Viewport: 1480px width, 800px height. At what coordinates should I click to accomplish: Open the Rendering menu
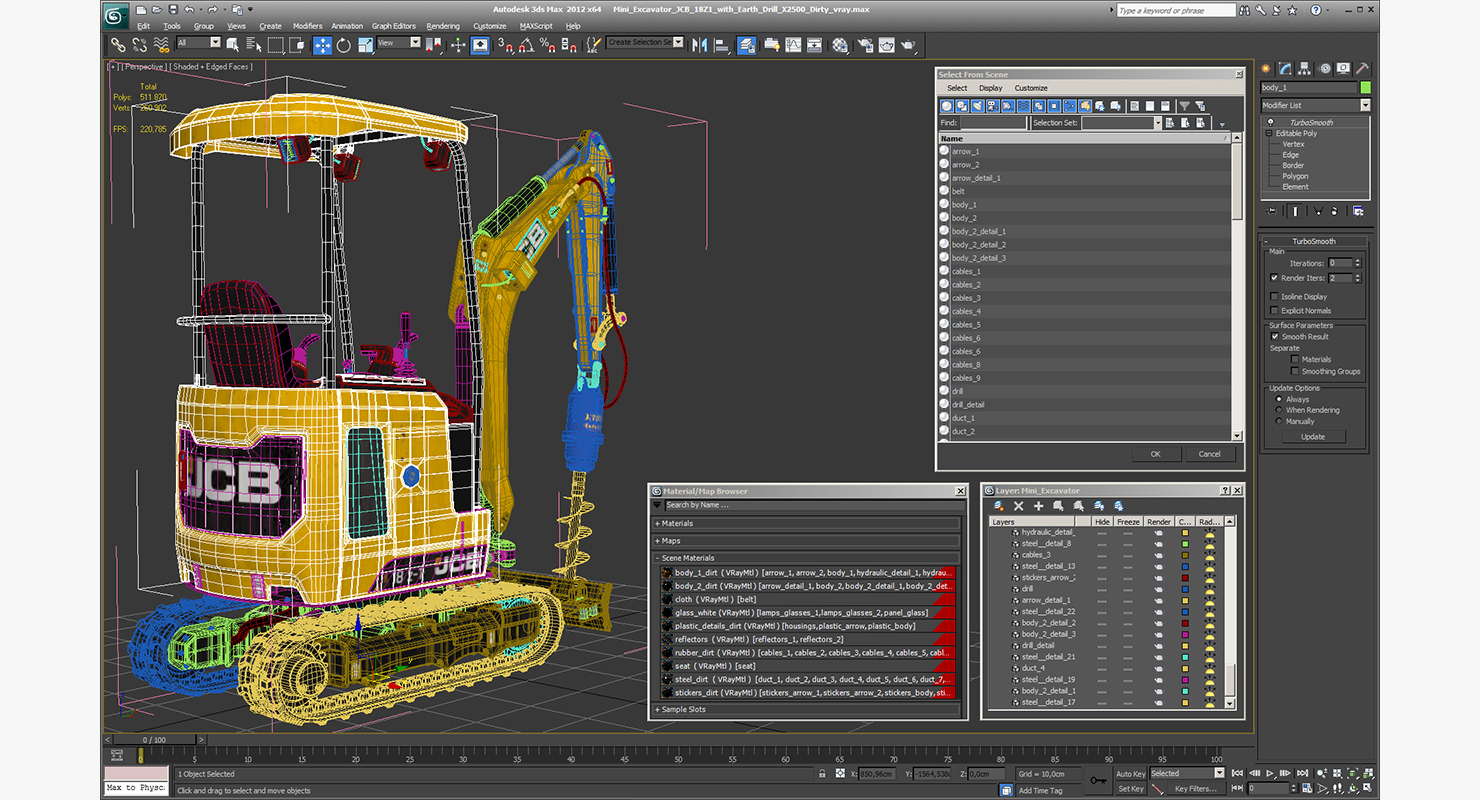pos(443,26)
